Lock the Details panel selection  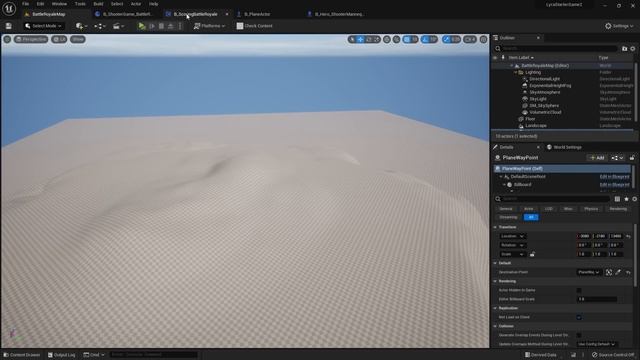(632, 158)
